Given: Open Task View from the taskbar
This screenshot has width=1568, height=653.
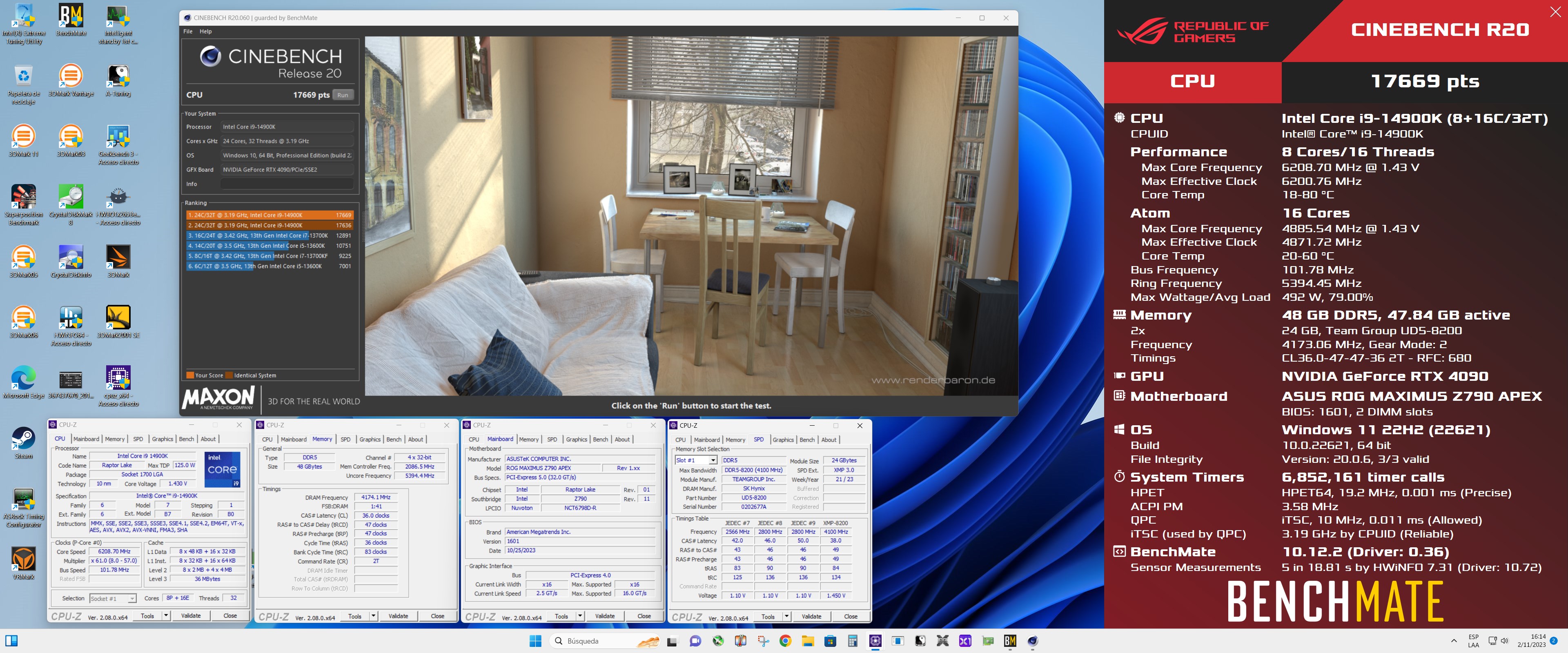Looking at the screenshot, I should (x=672, y=640).
